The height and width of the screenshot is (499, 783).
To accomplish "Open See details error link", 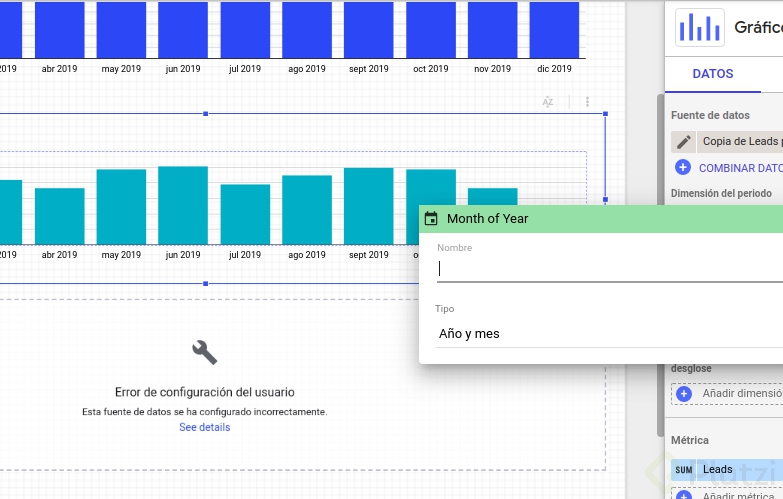I will click(x=205, y=428).
